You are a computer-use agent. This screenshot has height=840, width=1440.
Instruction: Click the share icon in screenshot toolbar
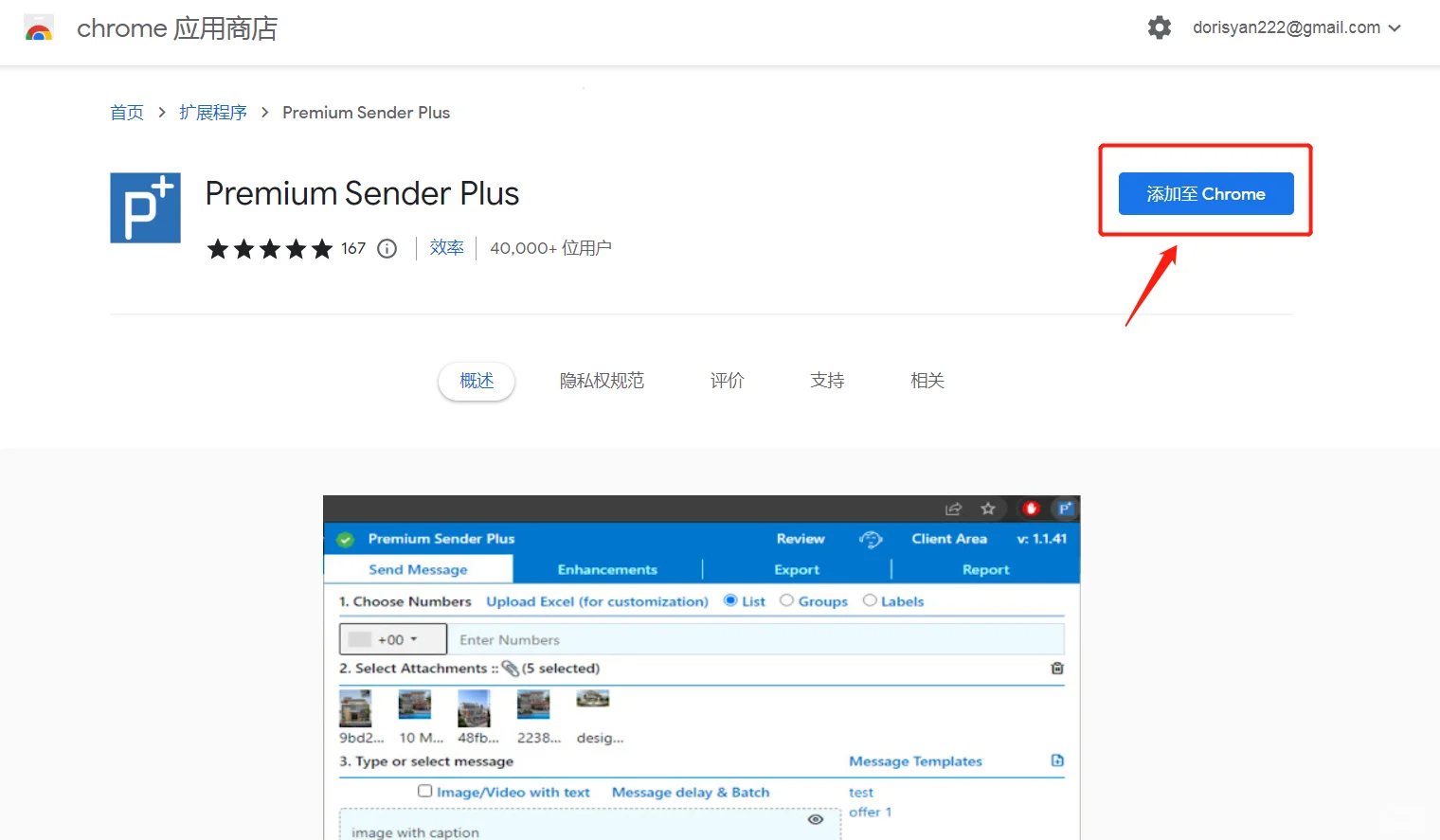pos(953,509)
